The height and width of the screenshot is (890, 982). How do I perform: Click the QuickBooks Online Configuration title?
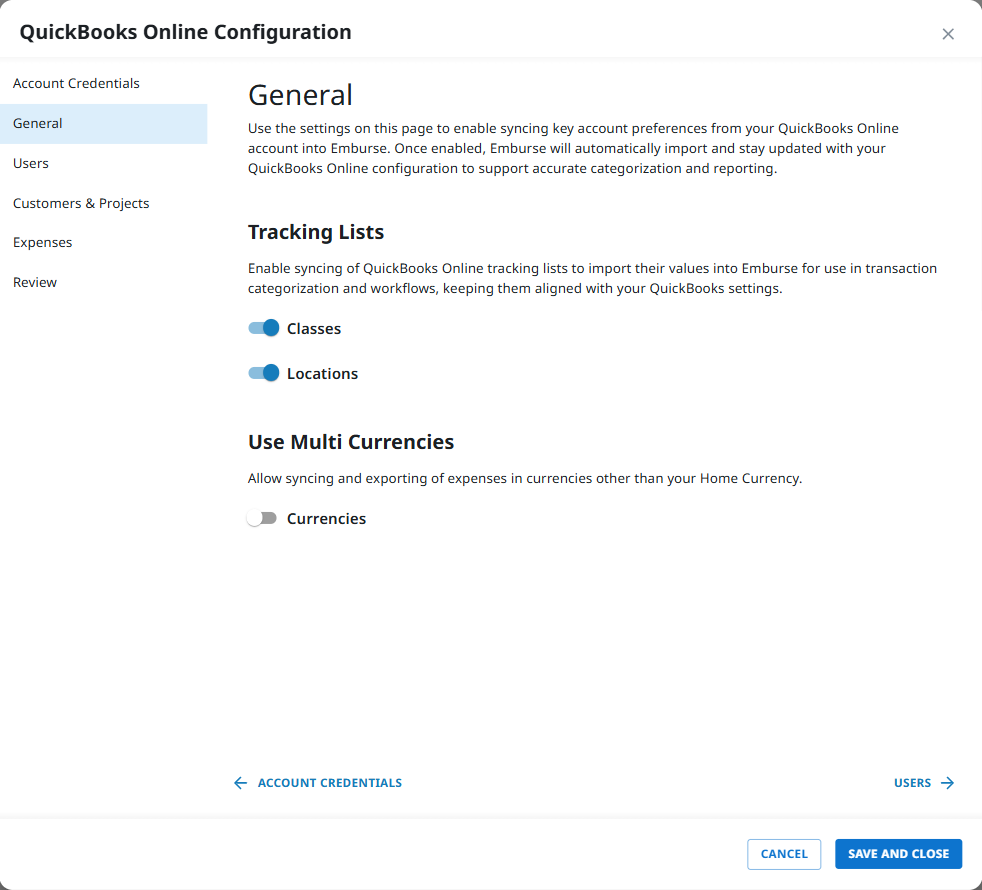[185, 32]
